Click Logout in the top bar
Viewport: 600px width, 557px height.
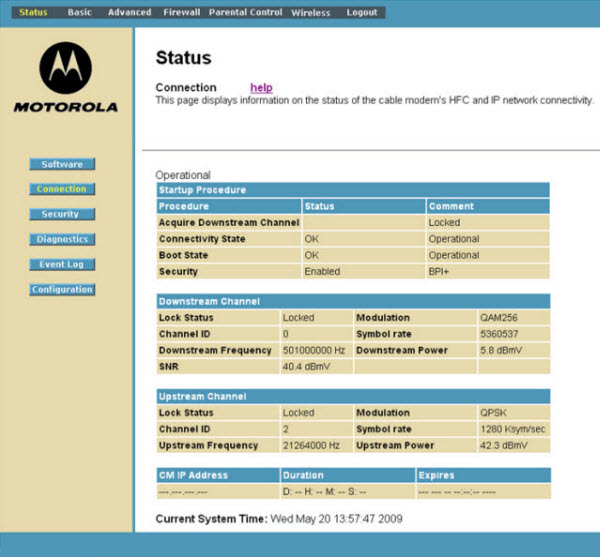coord(361,13)
